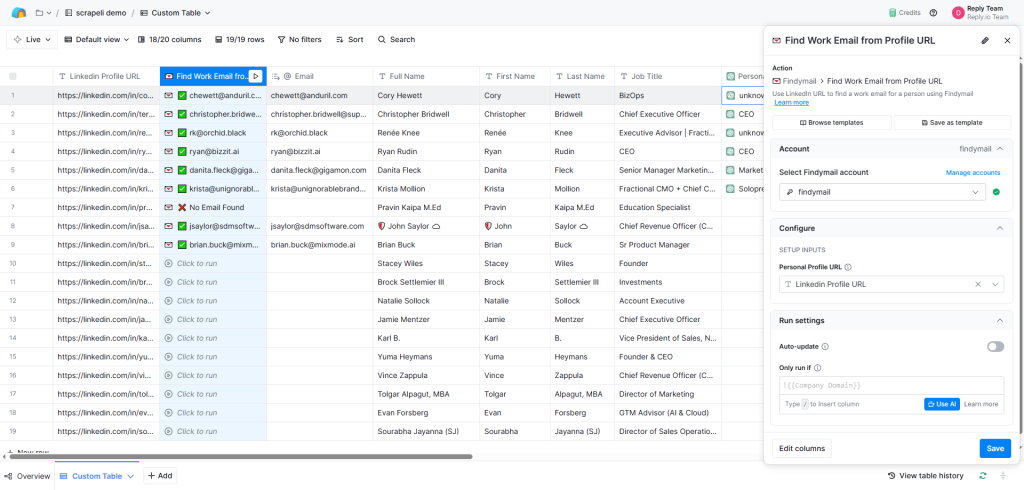Click the AI icon in Persona cell row 2
This screenshot has height=490, width=1024.
(x=731, y=114)
